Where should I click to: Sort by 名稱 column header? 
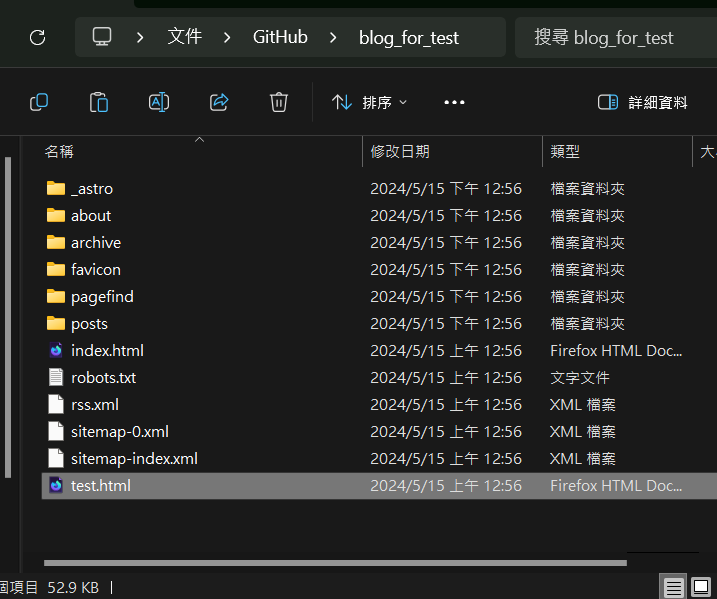[59, 151]
